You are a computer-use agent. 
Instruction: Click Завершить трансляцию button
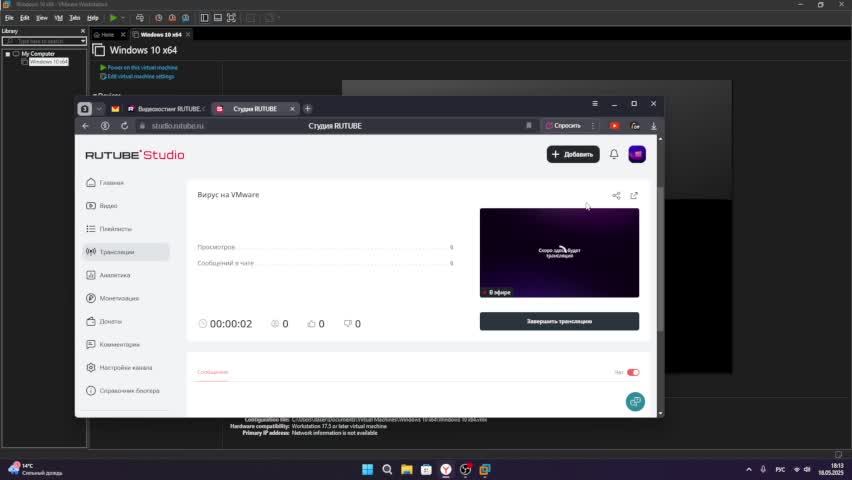559,321
